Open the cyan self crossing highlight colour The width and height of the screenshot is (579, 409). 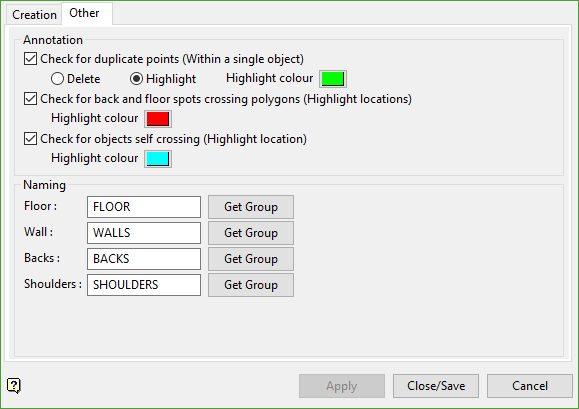(x=158, y=159)
